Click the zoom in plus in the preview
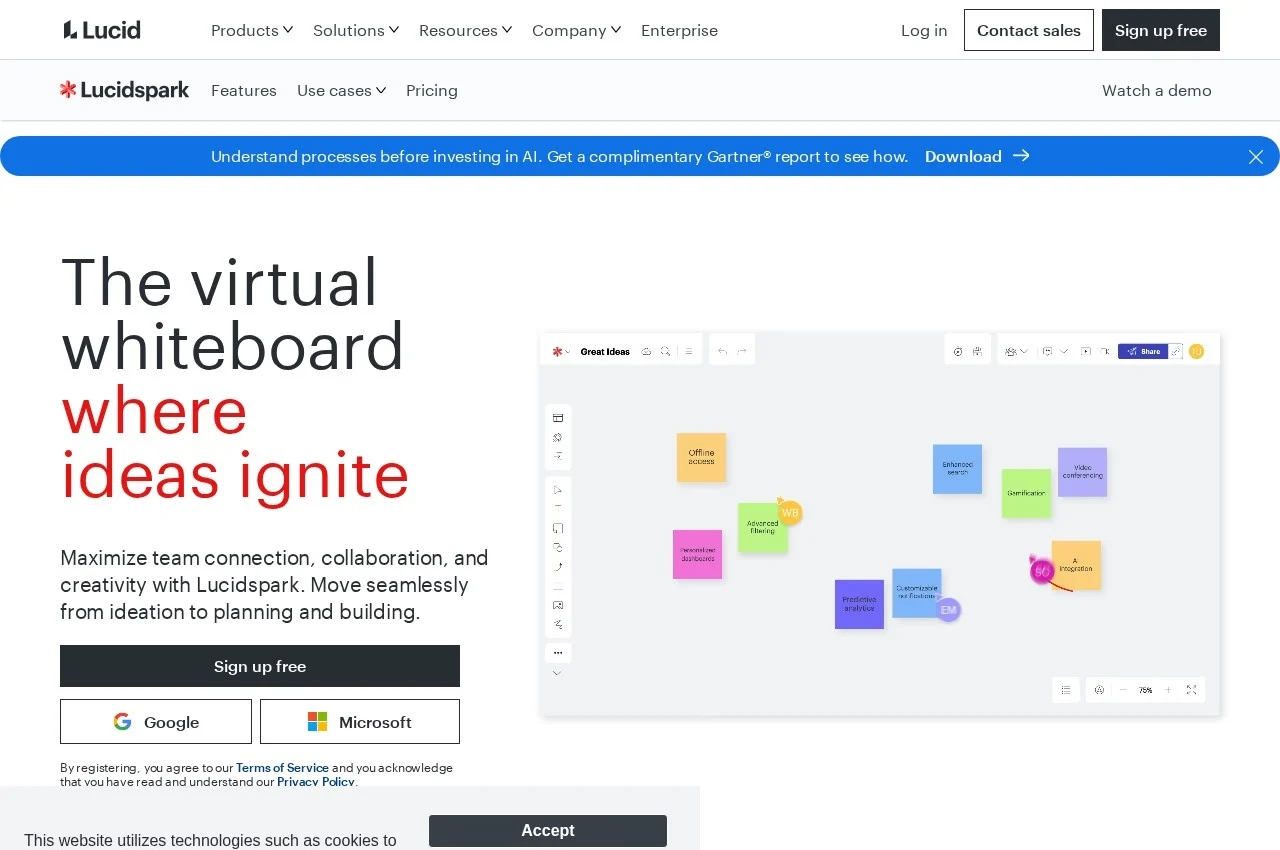 pos(1168,690)
